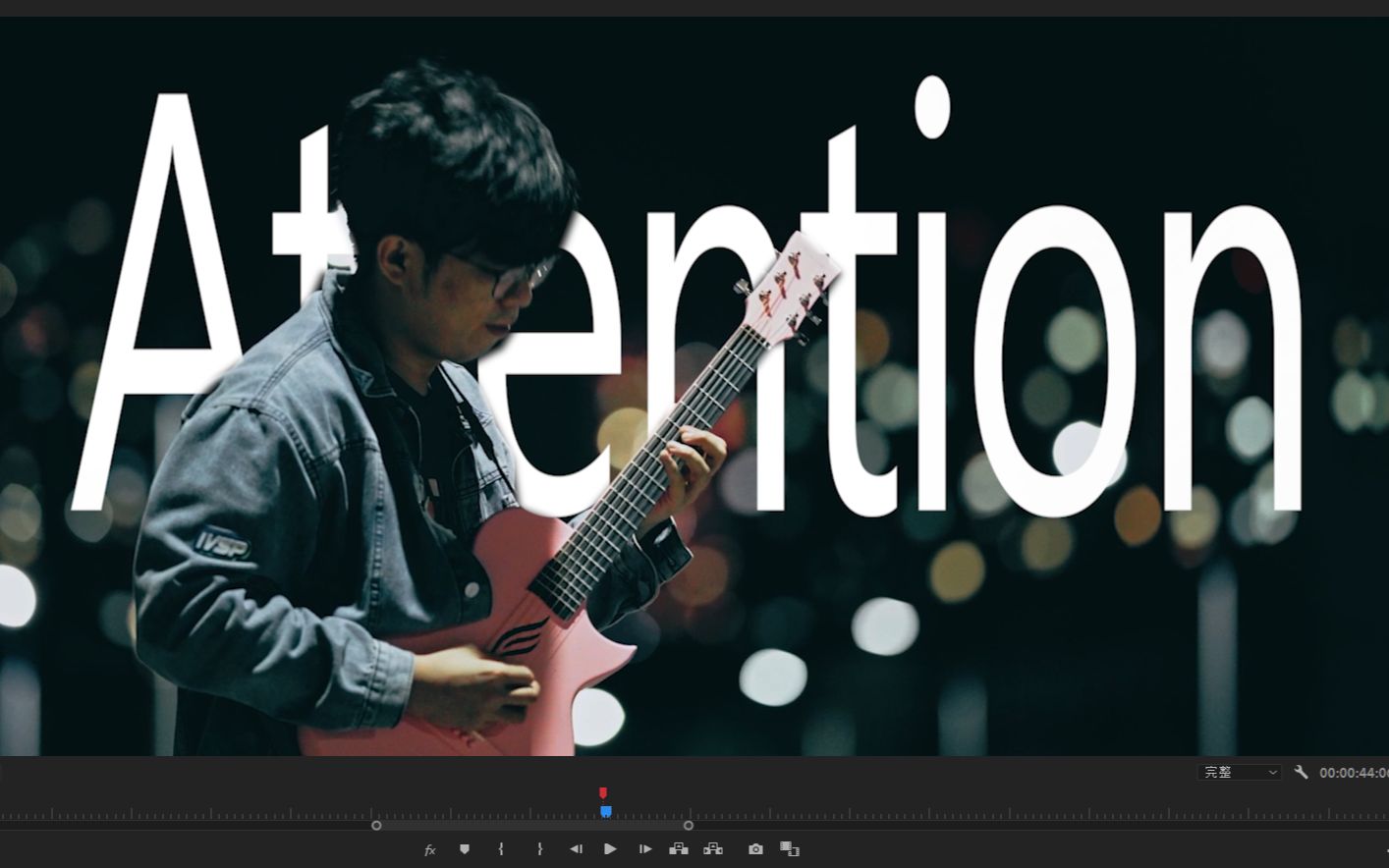Click the 00:00:44 duration timecode

[x=1353, y=773]
